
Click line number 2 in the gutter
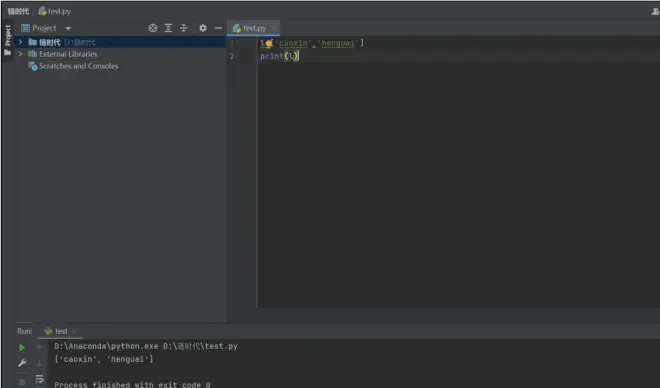coord(232,56)
